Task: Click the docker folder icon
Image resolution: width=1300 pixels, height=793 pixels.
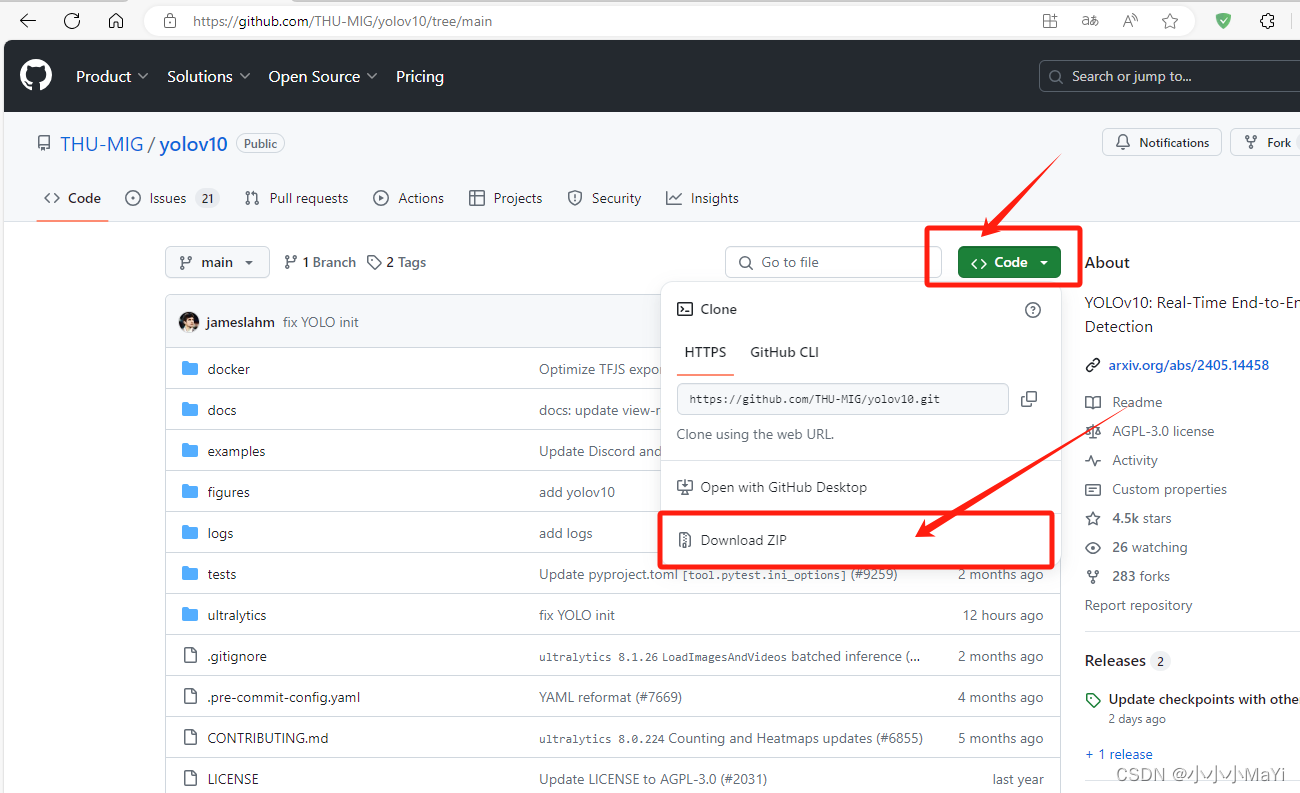Action: [x=190, y=369]
